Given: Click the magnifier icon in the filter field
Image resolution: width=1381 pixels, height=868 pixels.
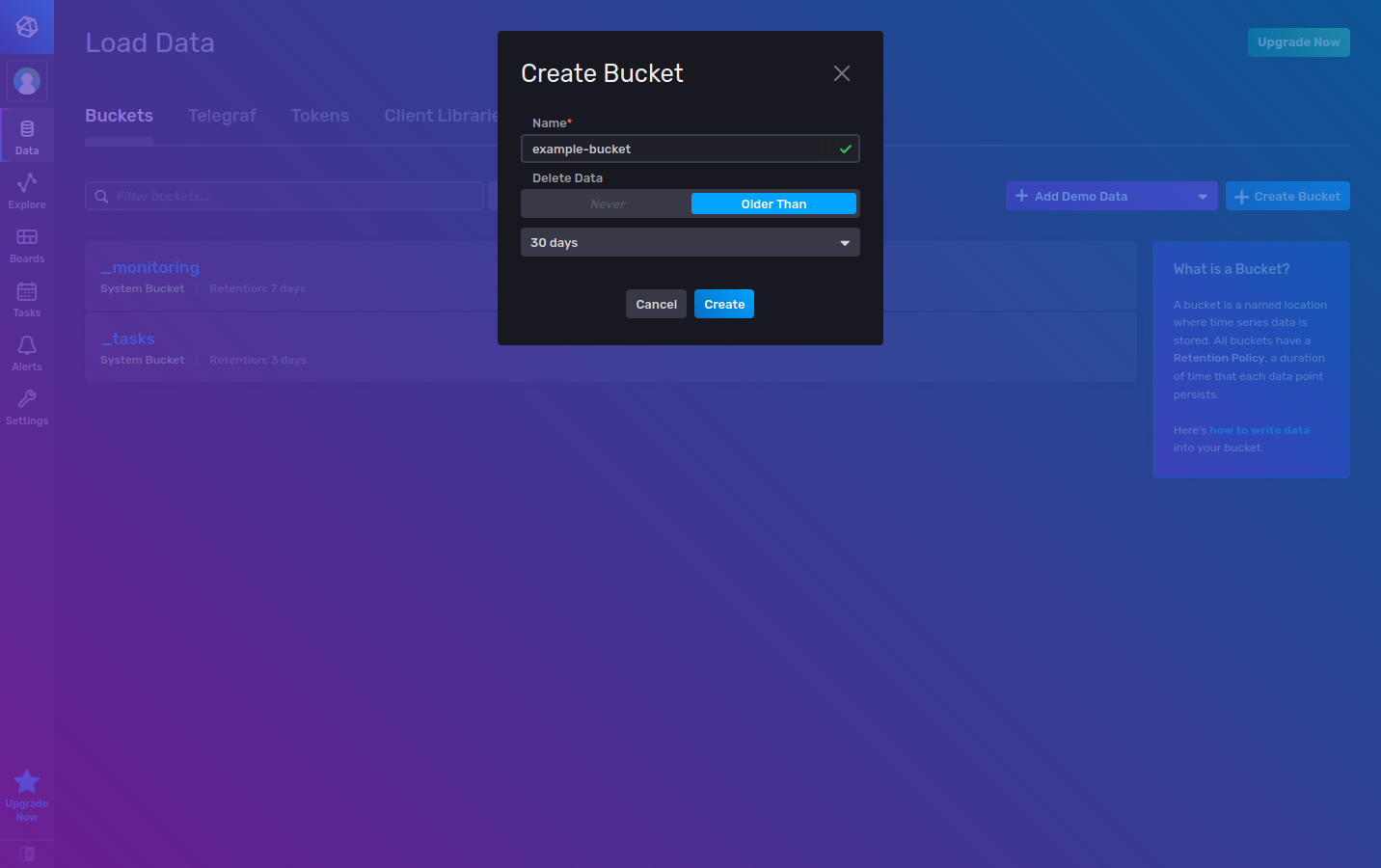Looking at the screenshot, I should (101, 196).
